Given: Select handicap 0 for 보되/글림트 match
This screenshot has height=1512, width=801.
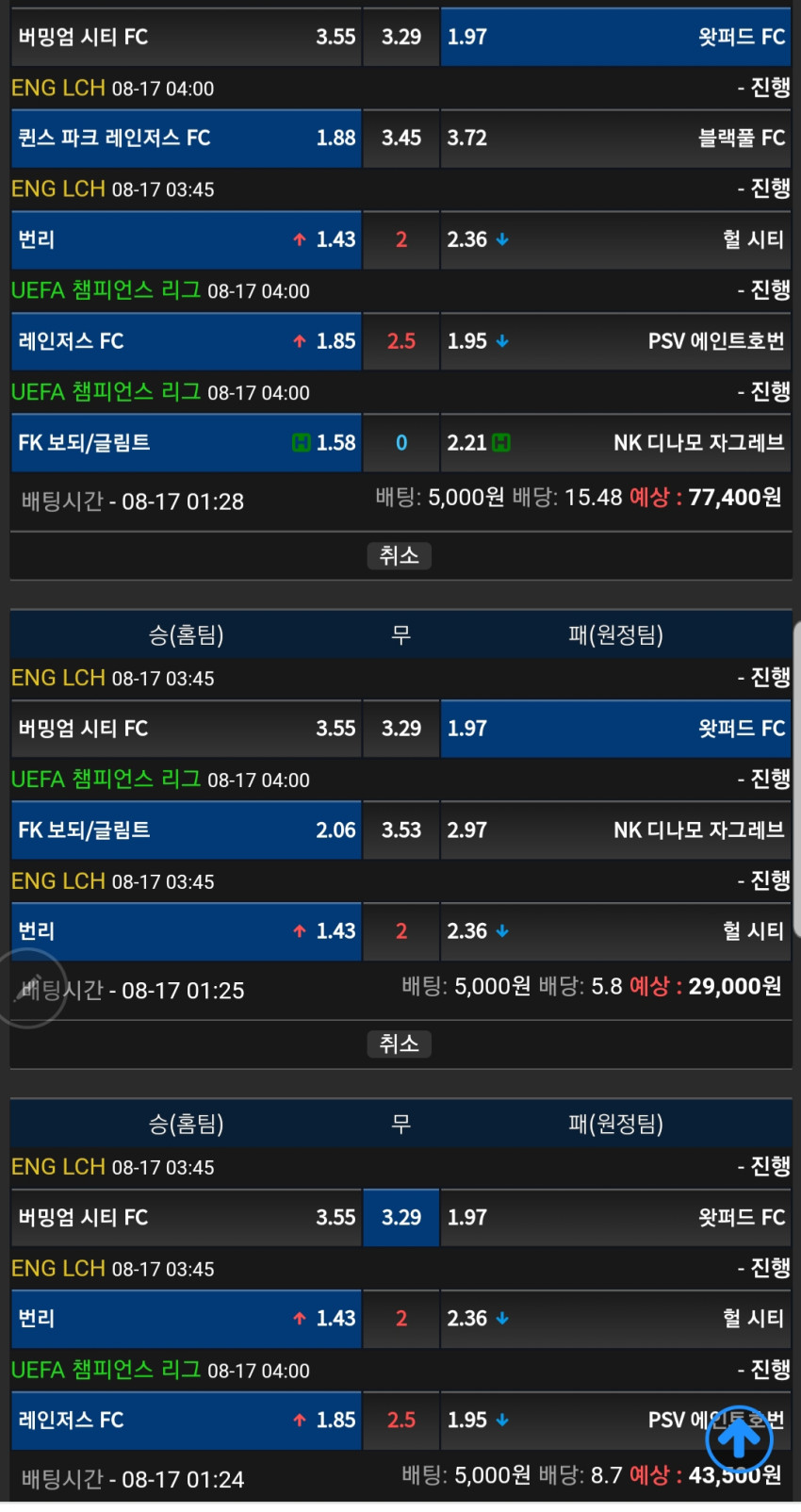Looking at the screenshot, I should (401, 442).
